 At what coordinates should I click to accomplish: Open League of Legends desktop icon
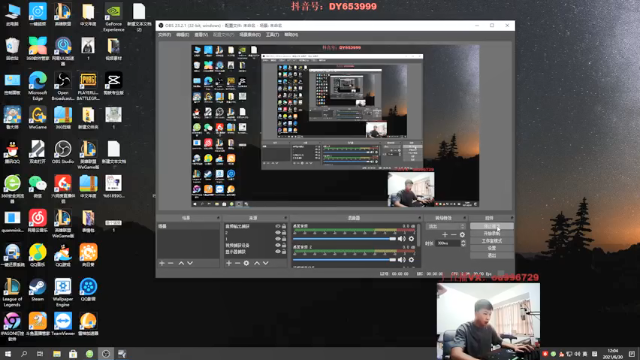[12, 292]
